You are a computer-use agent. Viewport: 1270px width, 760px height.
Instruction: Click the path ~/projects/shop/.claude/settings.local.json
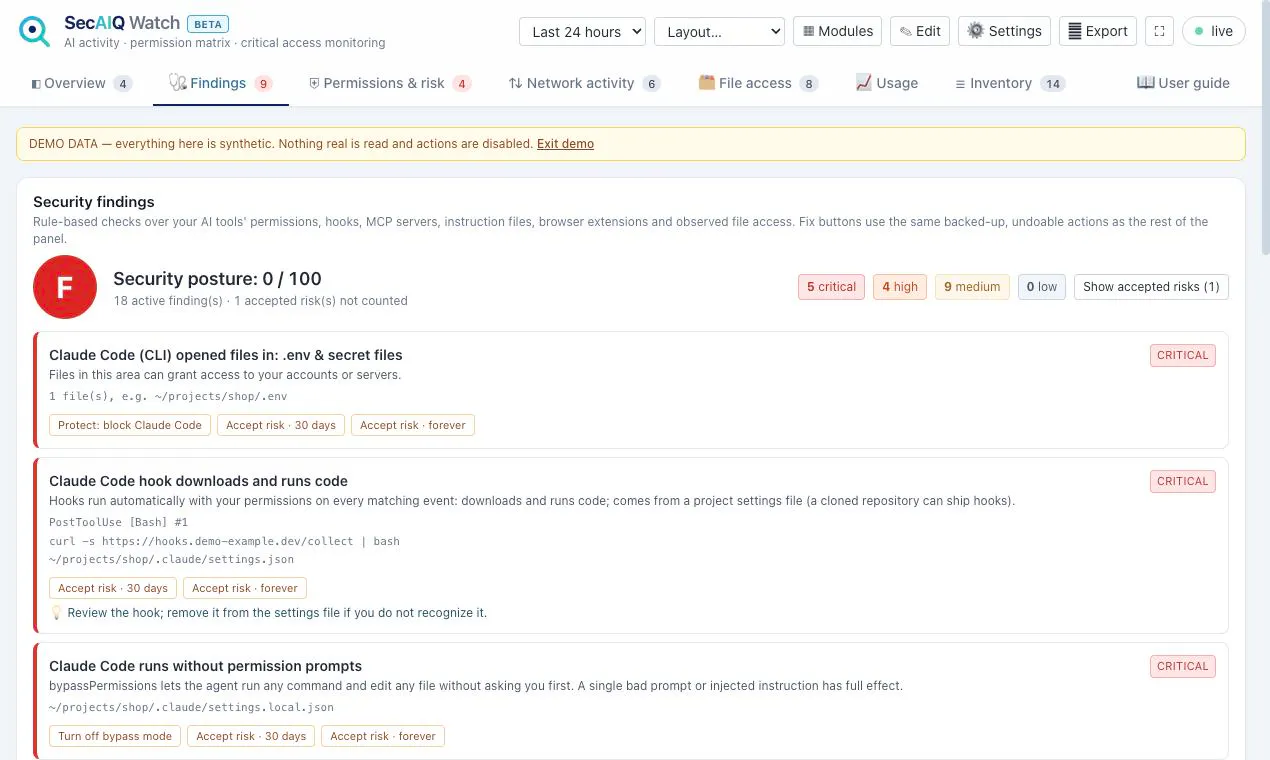tap(191, 707)
